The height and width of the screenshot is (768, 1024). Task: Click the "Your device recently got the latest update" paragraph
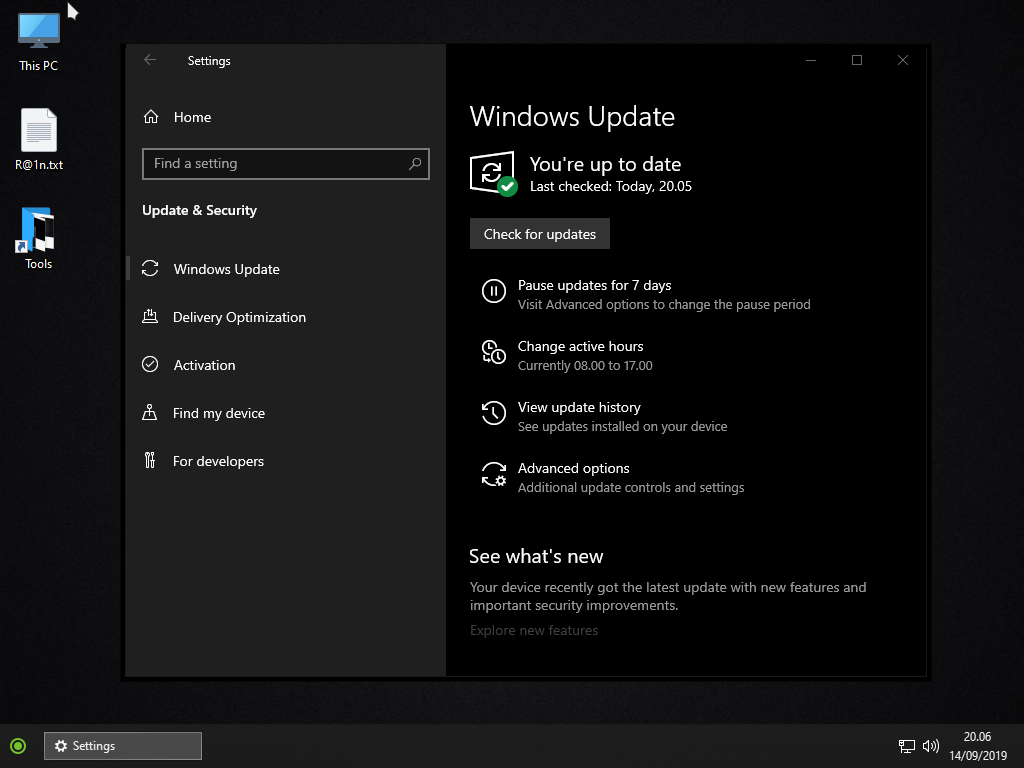(668, 596)
